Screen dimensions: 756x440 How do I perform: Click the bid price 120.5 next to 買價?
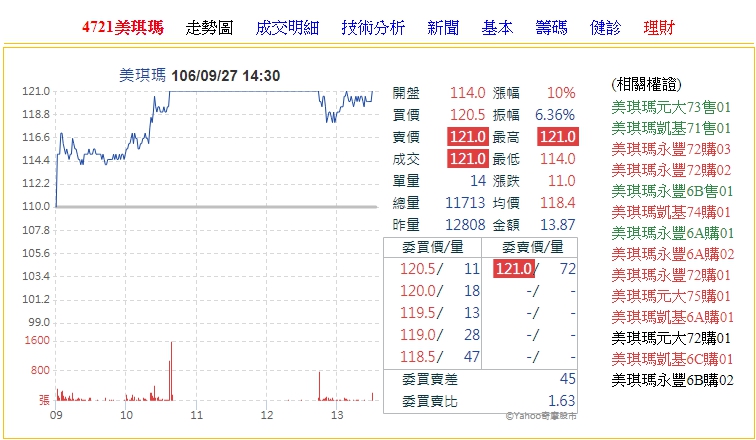tap(467, 115)
